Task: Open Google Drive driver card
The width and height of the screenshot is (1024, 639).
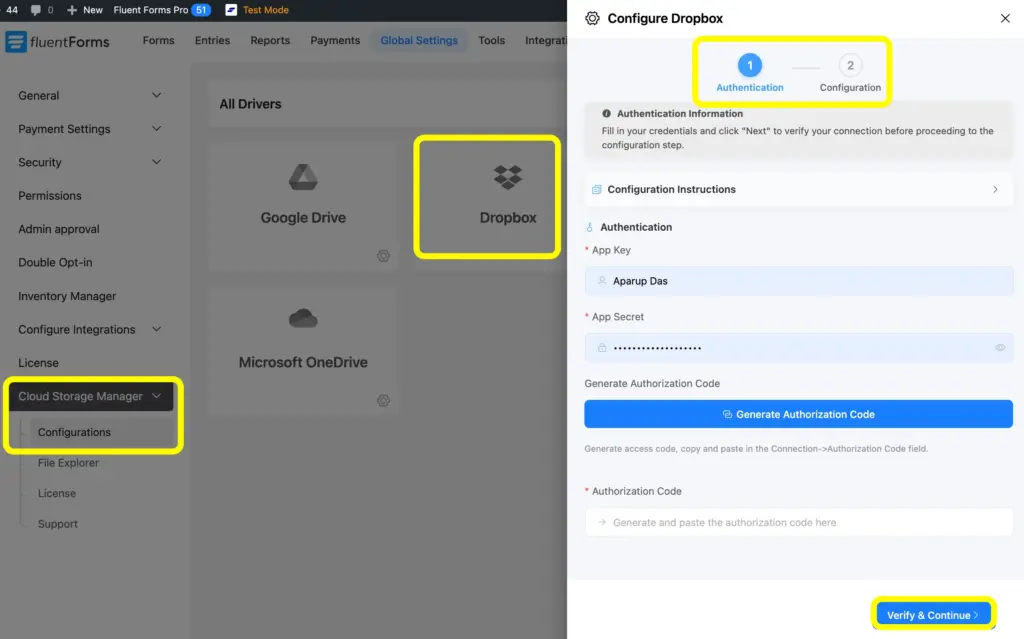Action: pos(303,205)
